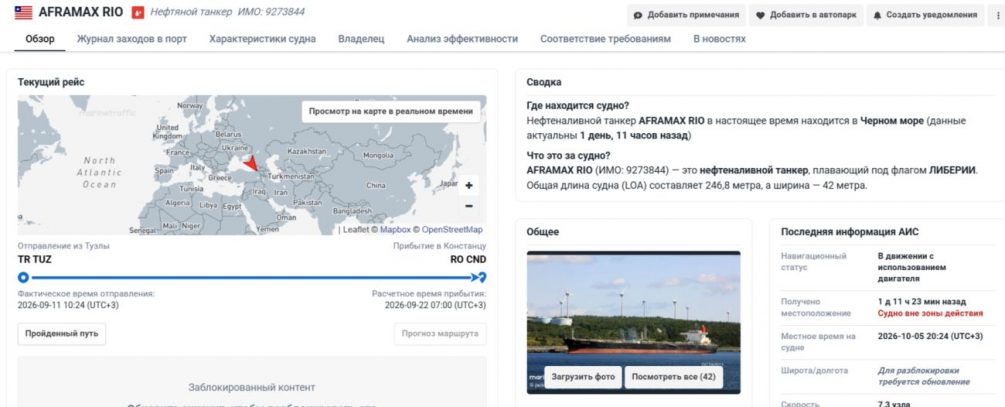Click the IMO: 9273844 text in header

click(271, 12)
